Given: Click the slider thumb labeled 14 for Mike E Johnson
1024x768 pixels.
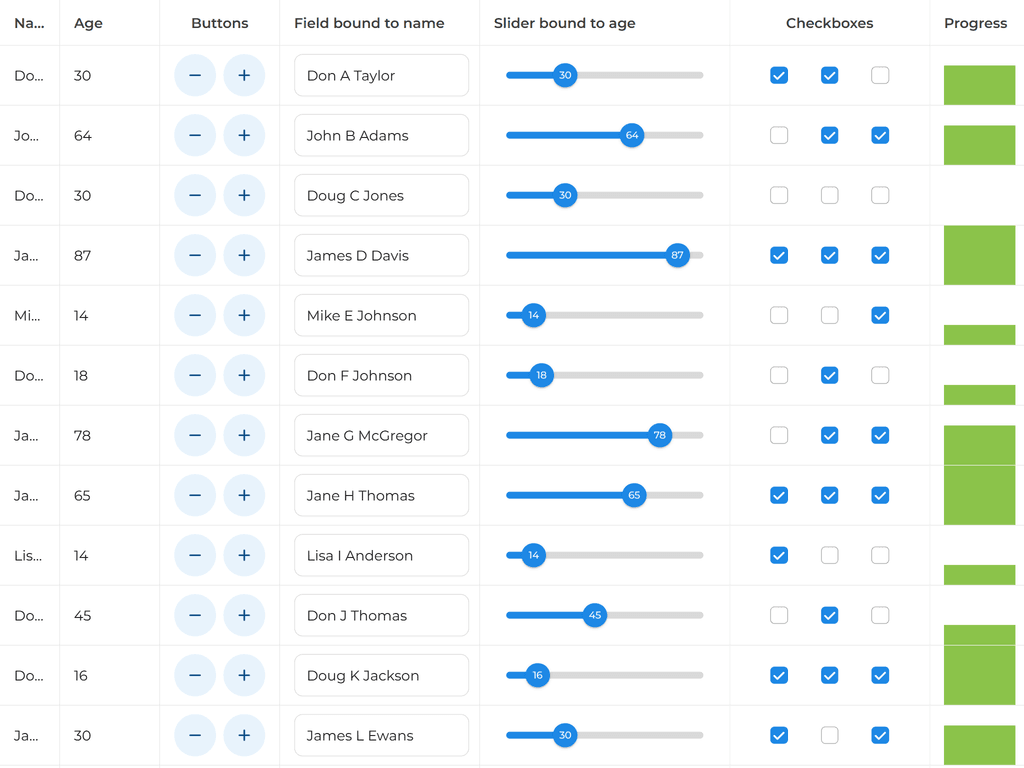Looking at the screenshot, I should (533, 315).
